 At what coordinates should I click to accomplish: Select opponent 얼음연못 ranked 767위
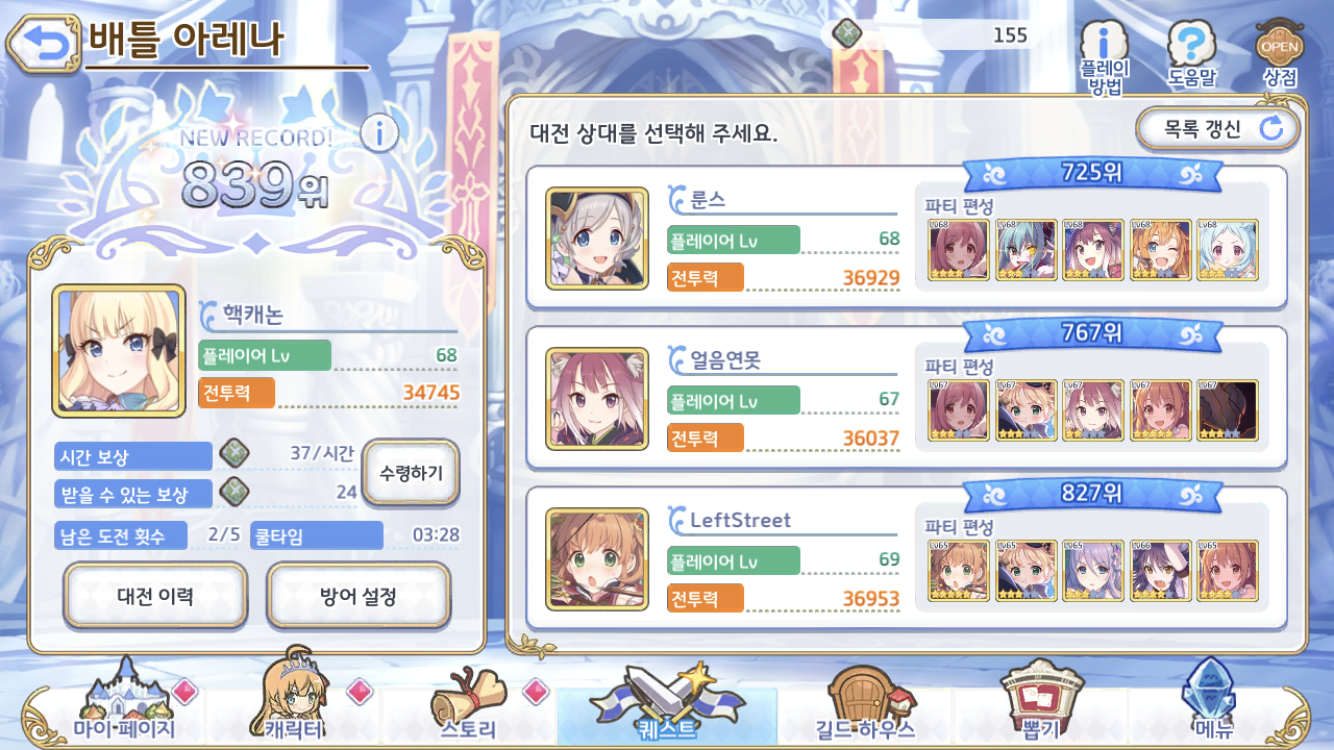point(906,398)
